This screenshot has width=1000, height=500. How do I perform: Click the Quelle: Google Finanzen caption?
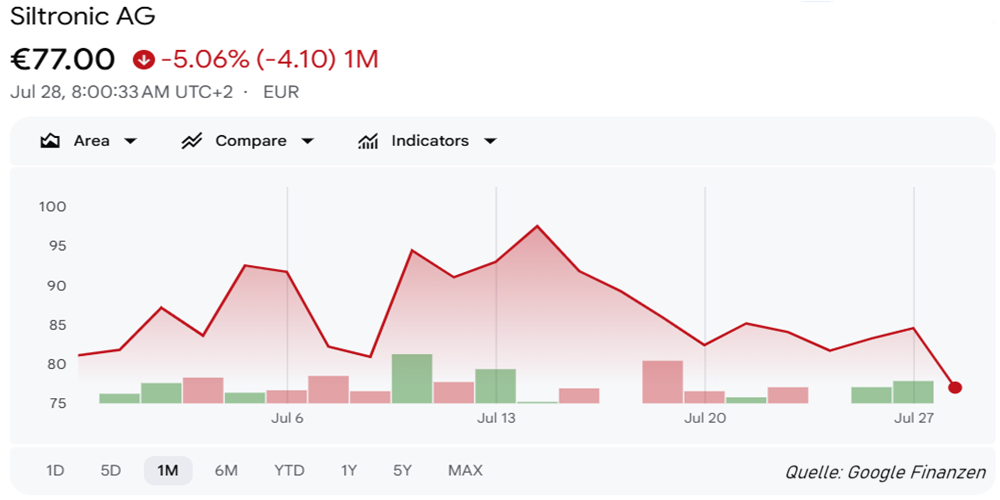tap(885, 473)
